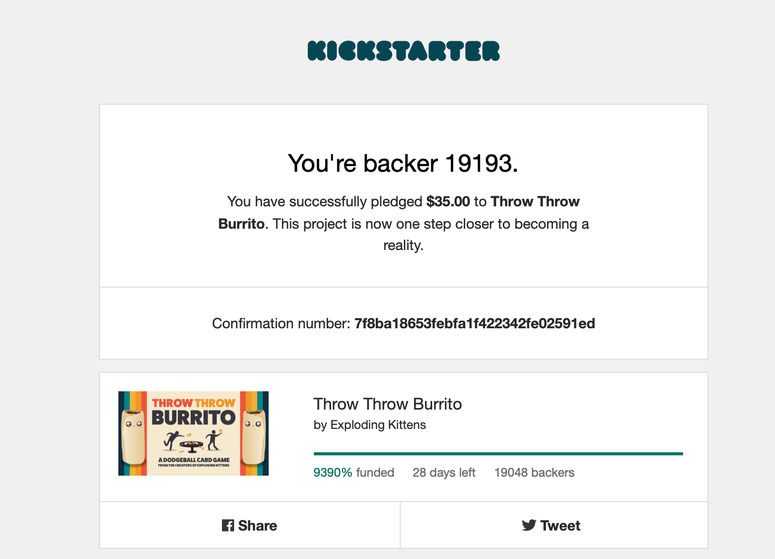Screen dimensions: 775x559
Task: Click the bold 'Throw Throw' name in the pledge message
Action: pyautogui.click(x=535, y=202)
